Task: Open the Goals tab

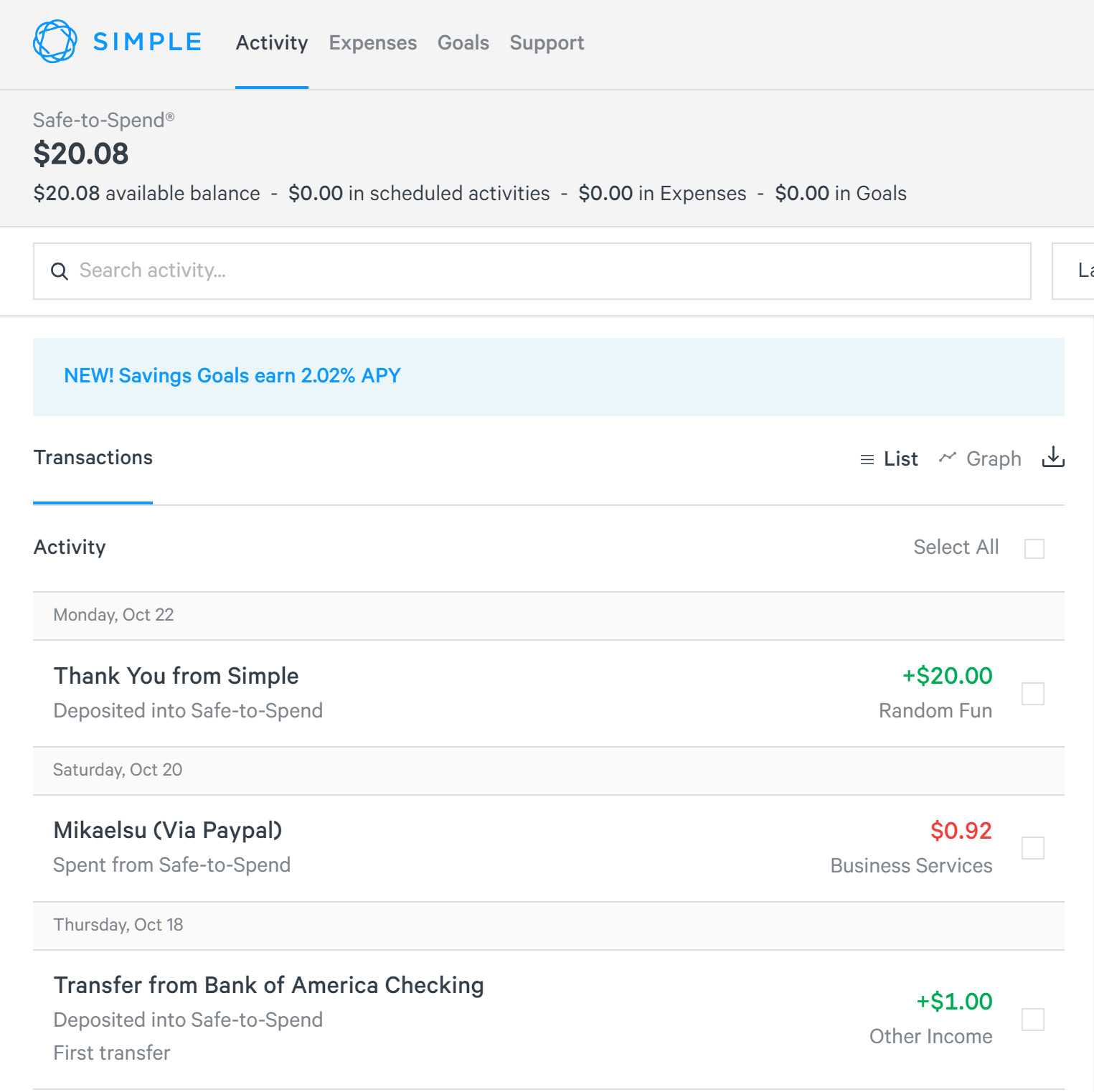Action: point(463,43)
